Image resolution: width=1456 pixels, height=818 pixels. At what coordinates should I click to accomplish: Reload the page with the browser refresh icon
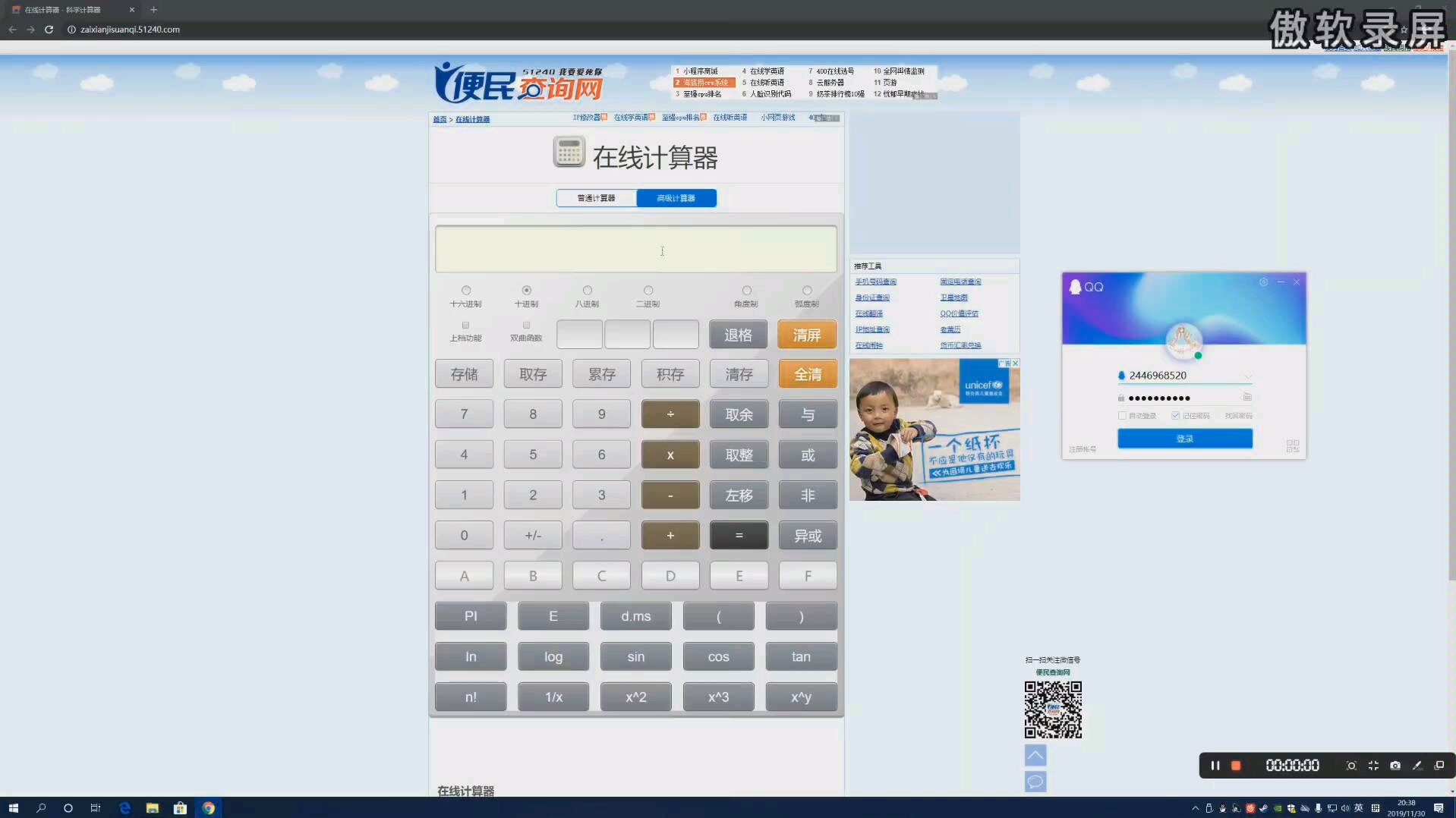pos(49,30)
